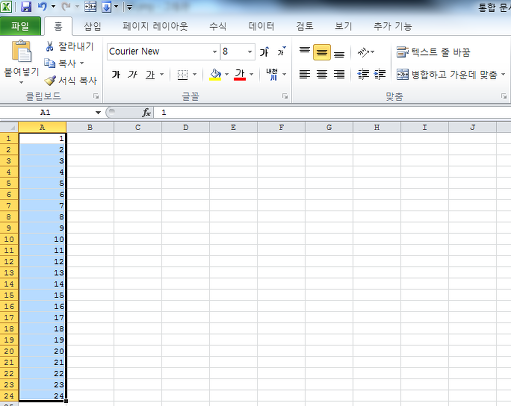Click the decrease font size icon
511x406 pixels.
[x=282, y=51]
